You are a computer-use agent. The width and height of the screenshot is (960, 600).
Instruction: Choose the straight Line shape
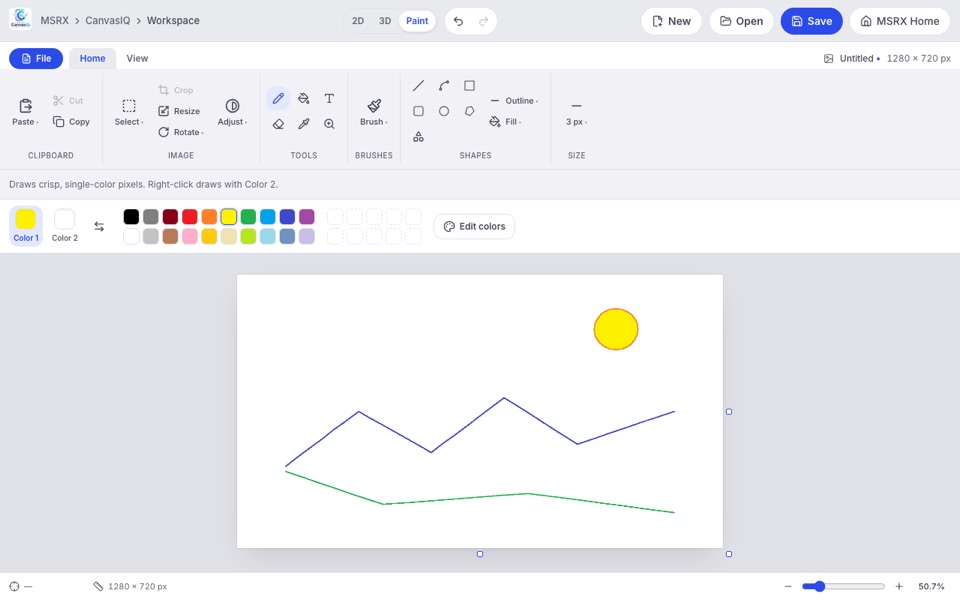[x=418, y=86]
